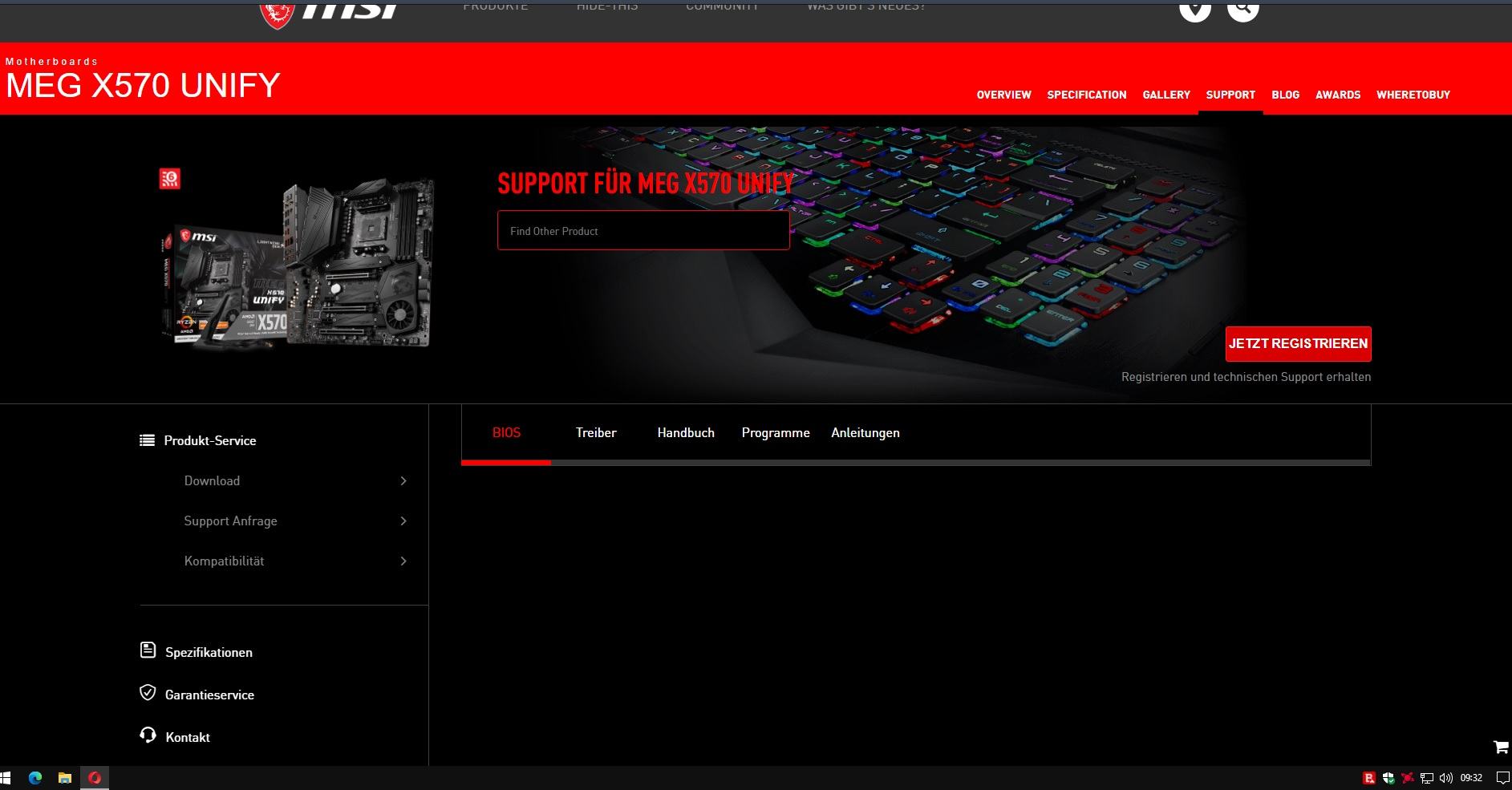Click the Kompatibilität sidebar link
Screen dimensions: 1512x790
(224, 561)
